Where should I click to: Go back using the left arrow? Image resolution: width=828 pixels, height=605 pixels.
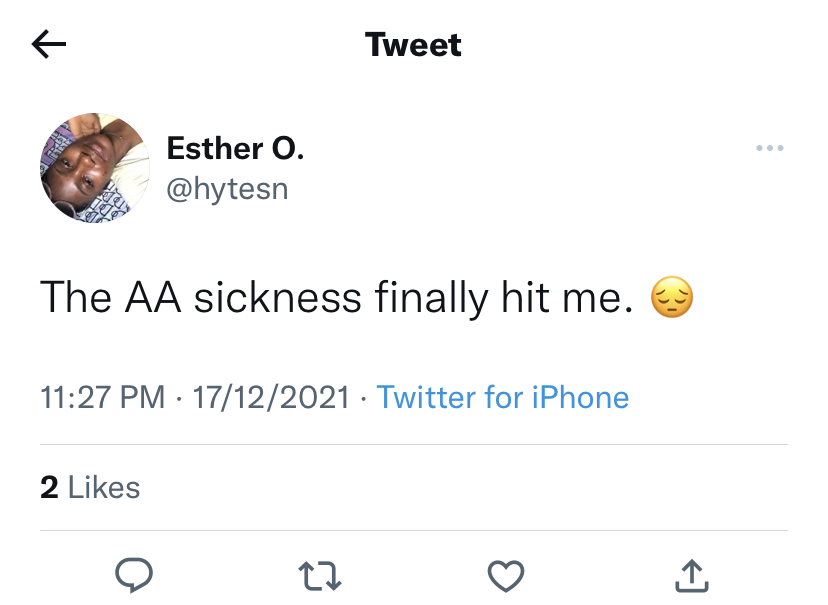[49, 44]
